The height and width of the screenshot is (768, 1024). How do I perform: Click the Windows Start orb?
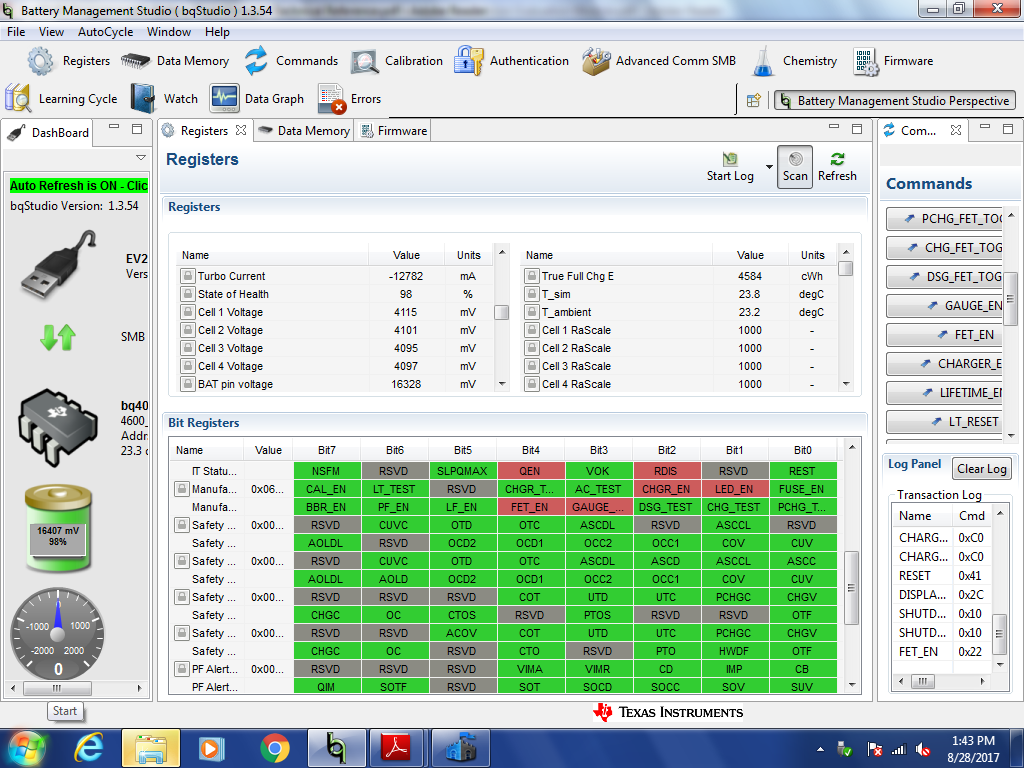pyautogui.click(x=26, y=748)
